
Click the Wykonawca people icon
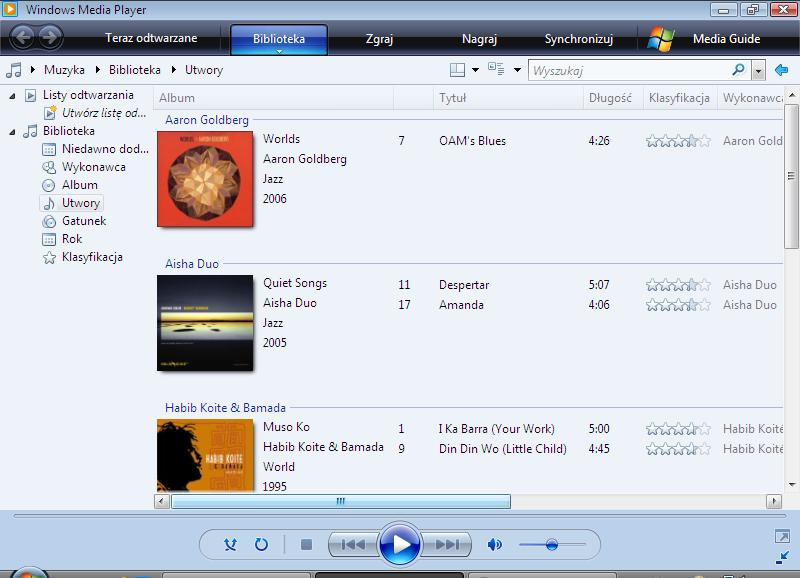point(49,167)
